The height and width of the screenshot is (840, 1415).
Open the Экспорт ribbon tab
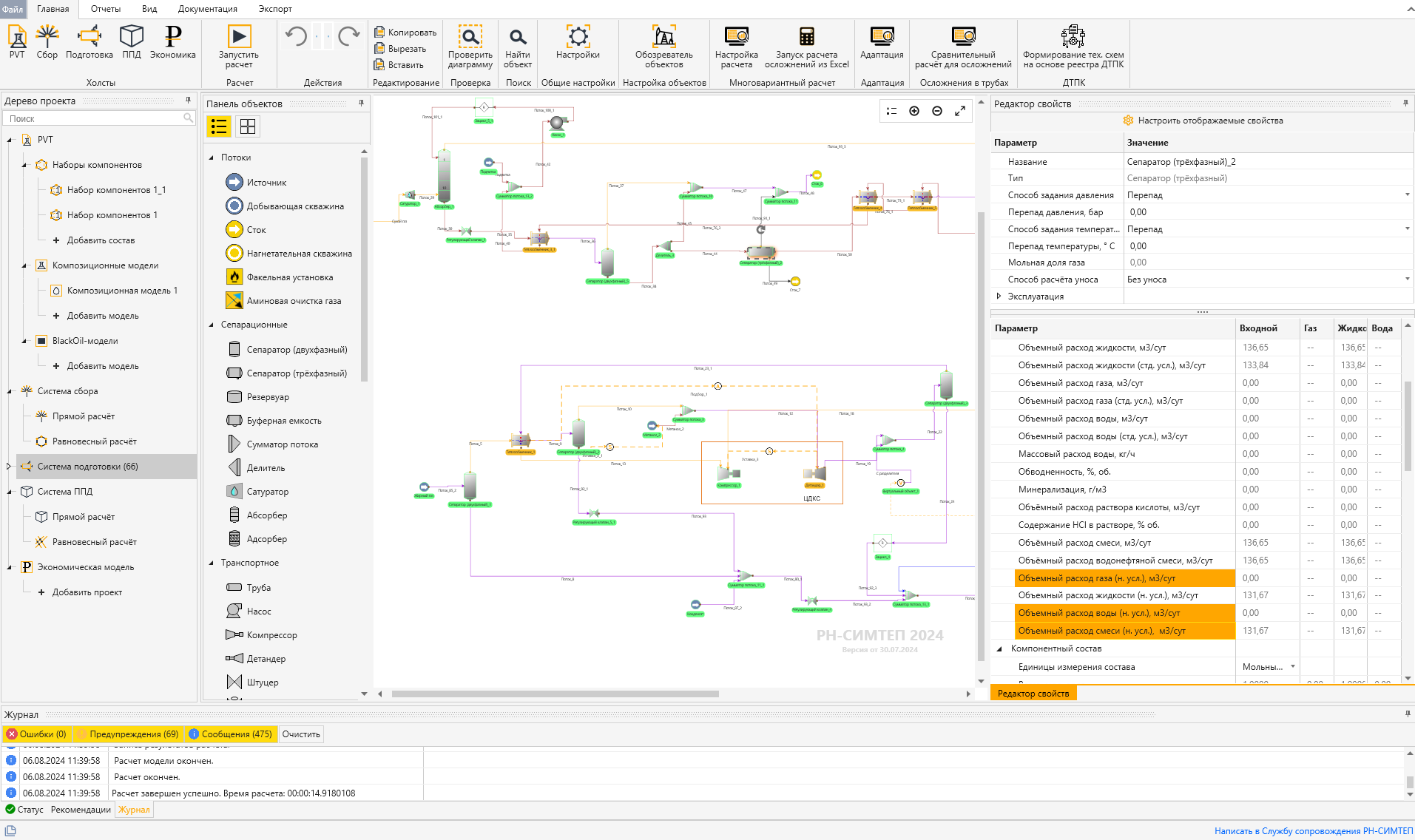(x=275, y=9)
